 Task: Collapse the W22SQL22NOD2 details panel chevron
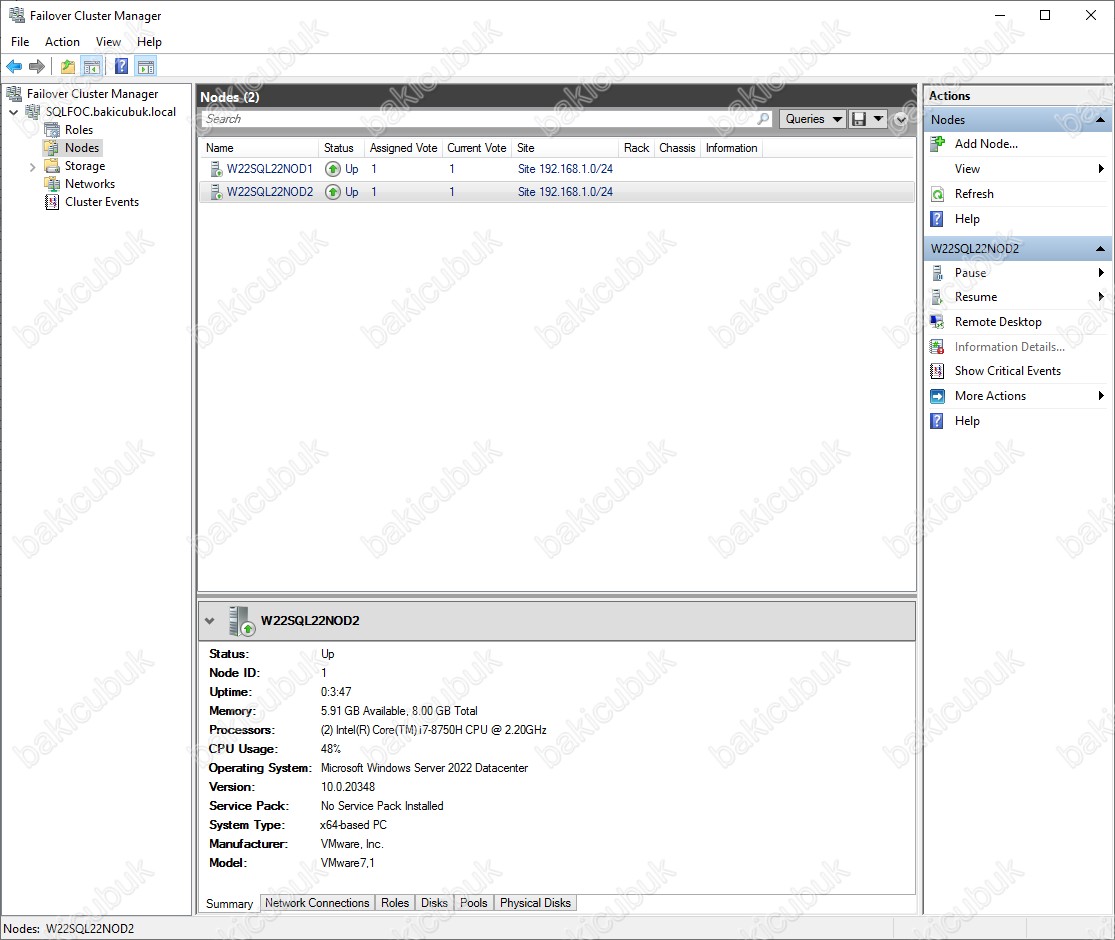(x=210, y=621)
